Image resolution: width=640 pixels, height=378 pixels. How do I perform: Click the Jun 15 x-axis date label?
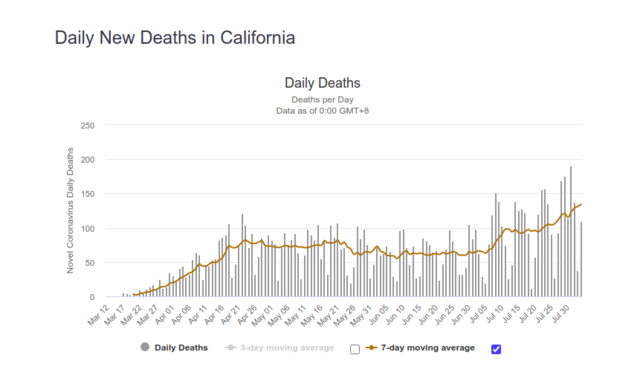(x=411, y=314)
